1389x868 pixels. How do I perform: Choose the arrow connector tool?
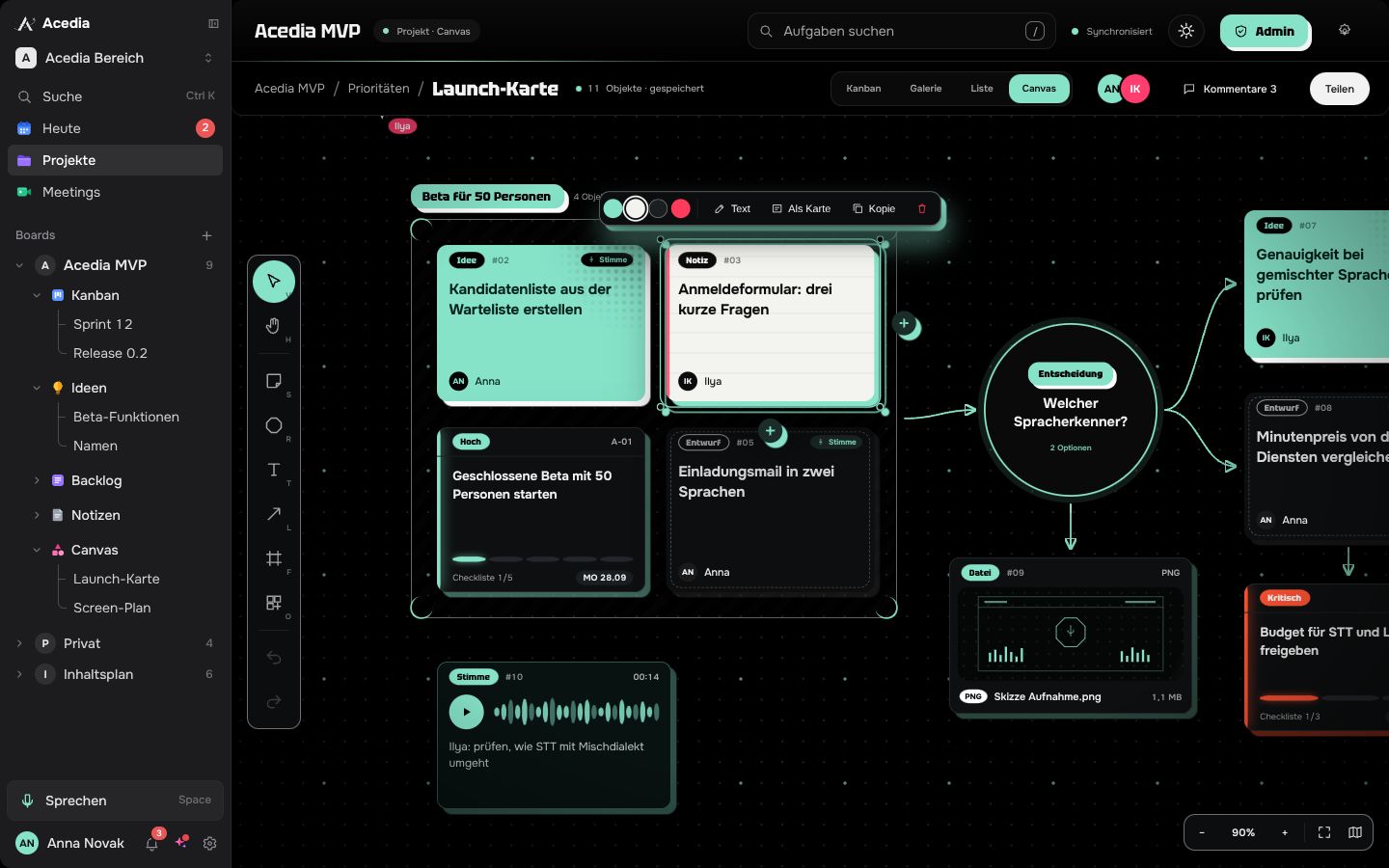tap(274, 514)
